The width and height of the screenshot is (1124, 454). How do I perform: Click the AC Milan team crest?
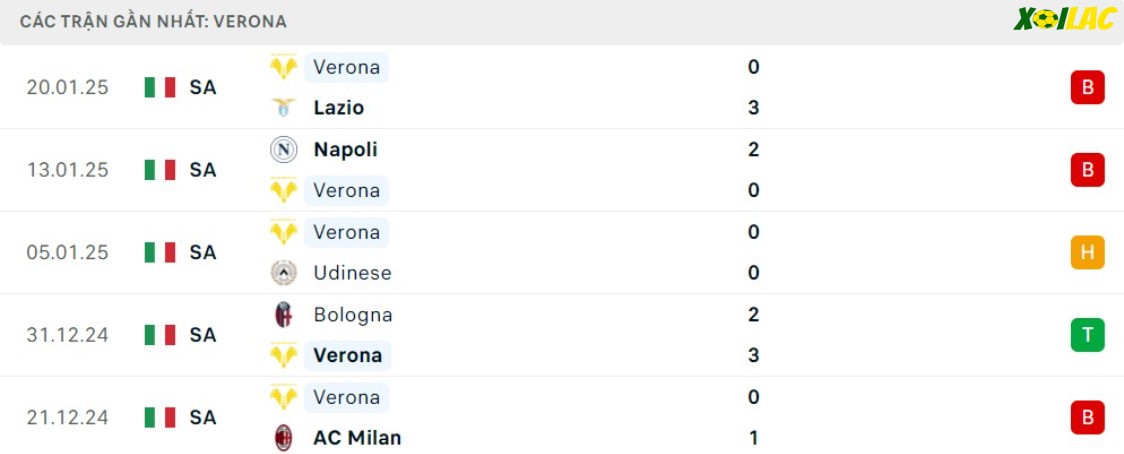(284, 438)
